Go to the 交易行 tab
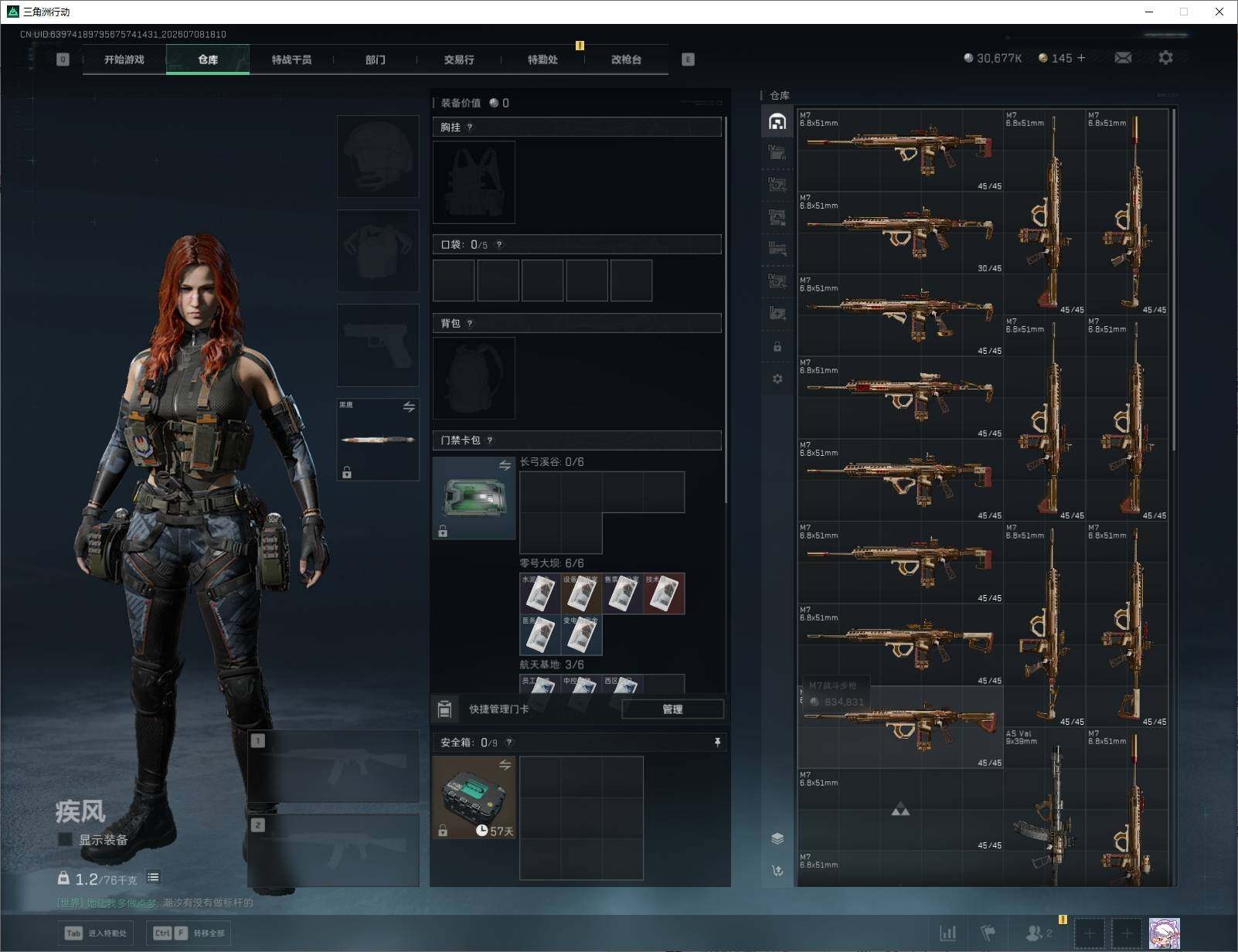The width and height of the screenshot is (1238, 952). [x=459, y=59]
